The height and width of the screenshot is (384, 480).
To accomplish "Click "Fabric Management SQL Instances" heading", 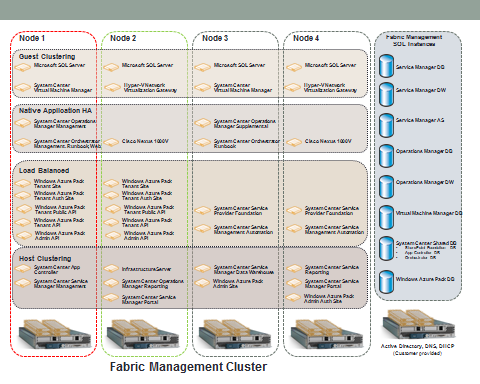I will click(x=414, y=41).
